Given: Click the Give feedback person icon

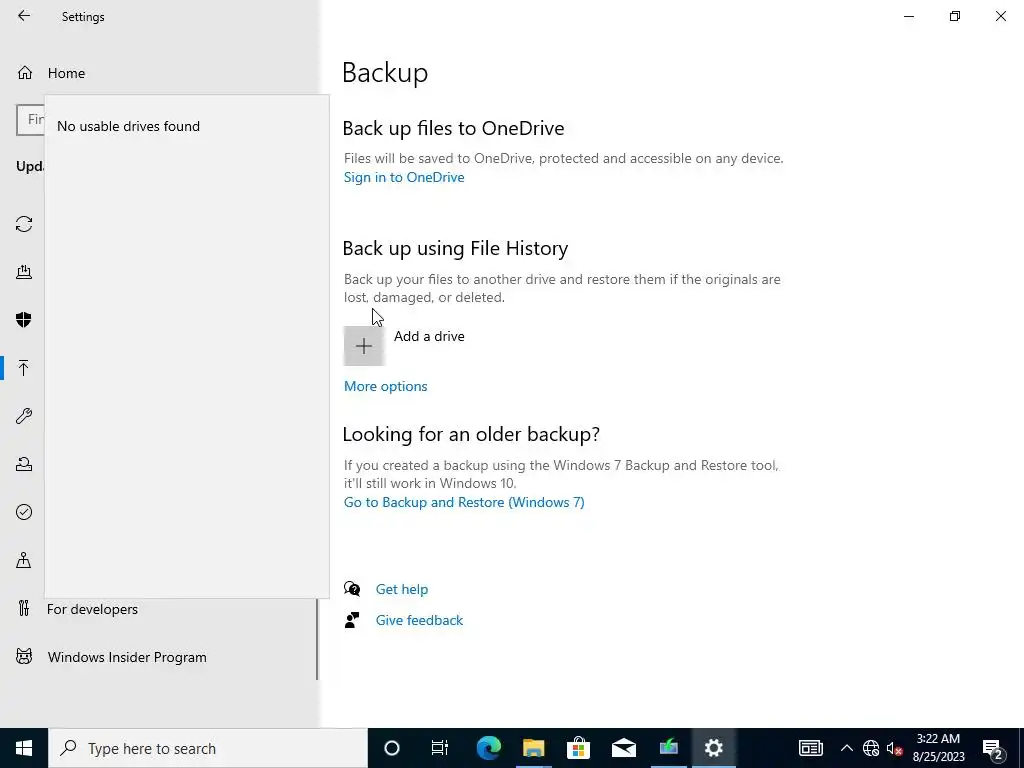Looking at the screenshot, I should coord(352,620).
